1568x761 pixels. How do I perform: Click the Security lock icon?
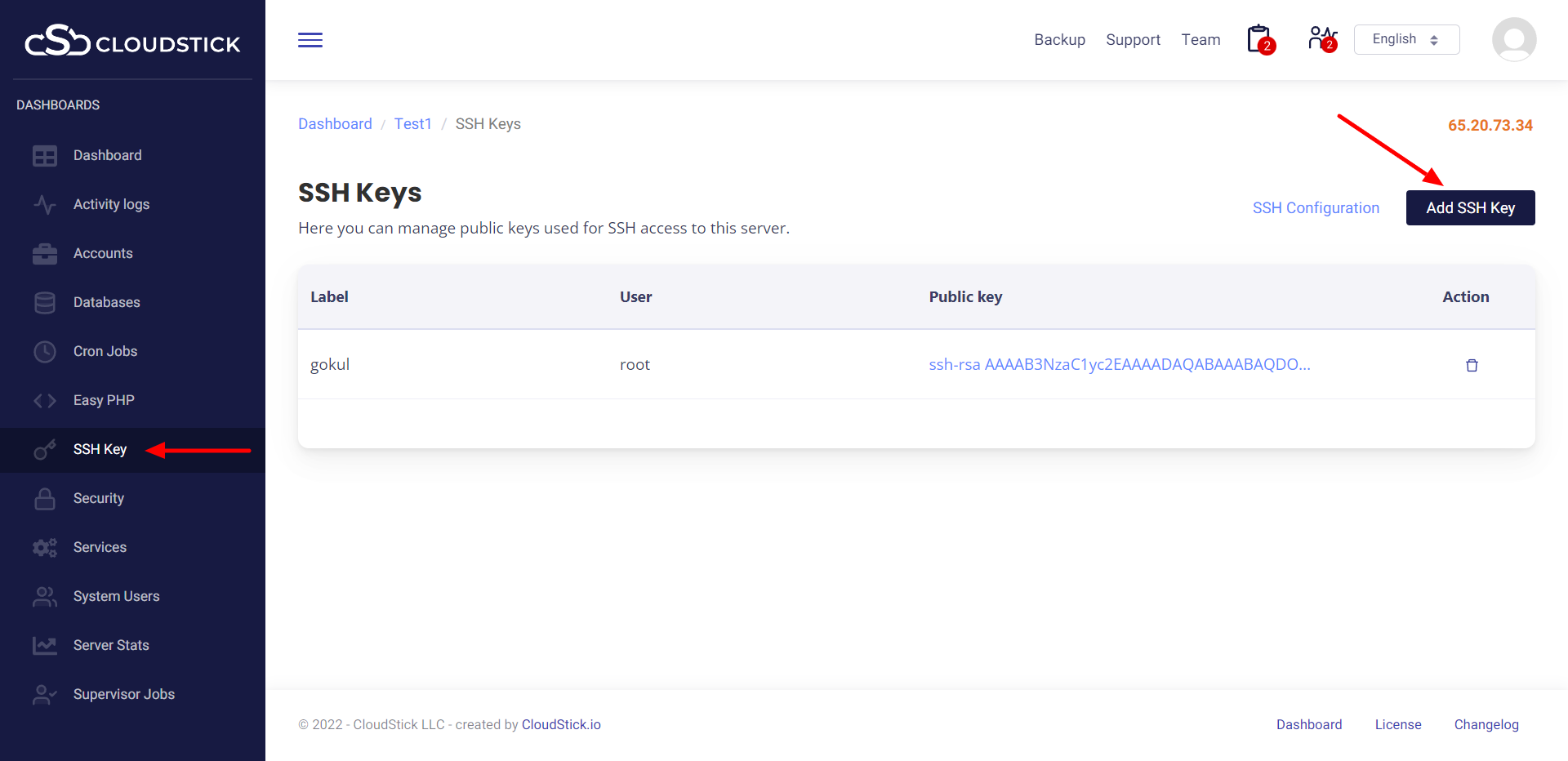45,499
